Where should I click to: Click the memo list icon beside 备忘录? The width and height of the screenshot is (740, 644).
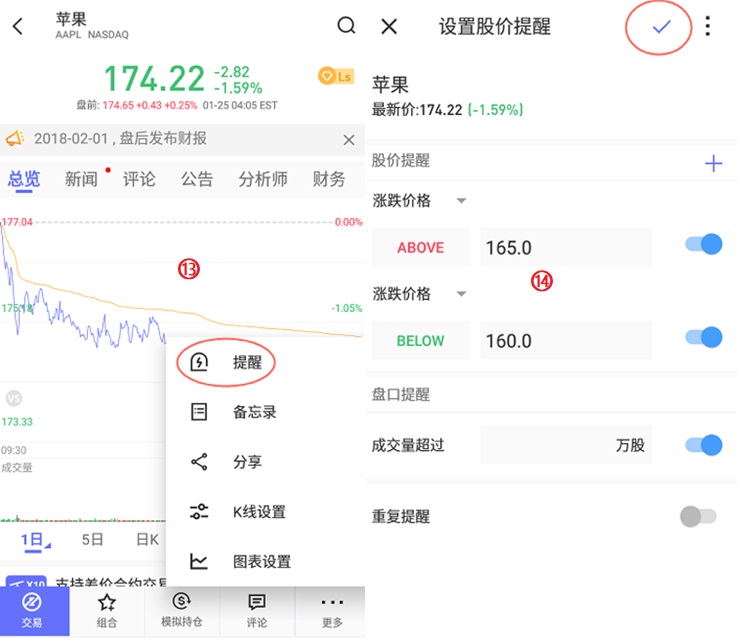pyautogui.click(x=199, y=412)
